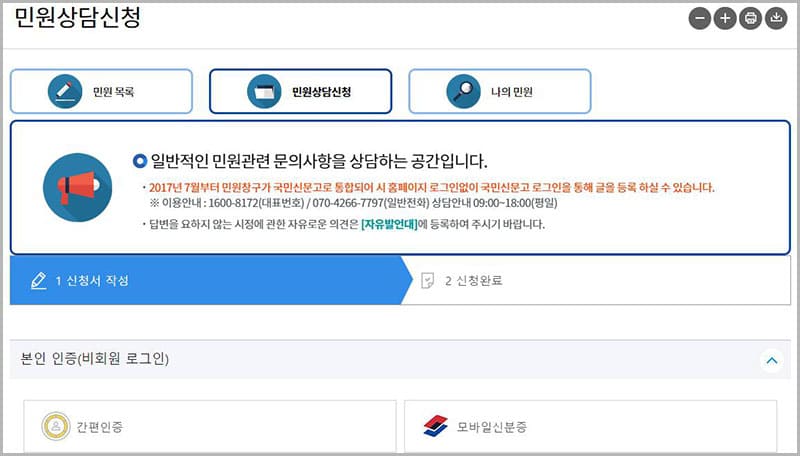The image size is (800, 456).
Task: Collapse the 본인 인증 section chevron
Action: [770, 359]
